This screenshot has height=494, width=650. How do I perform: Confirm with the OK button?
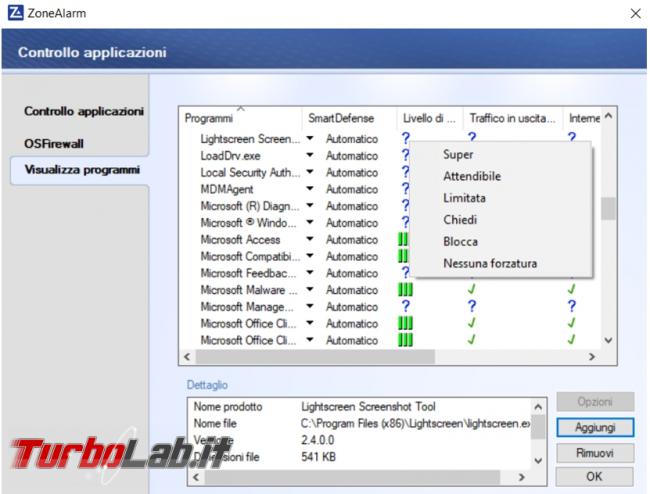[x=595, y=477]
